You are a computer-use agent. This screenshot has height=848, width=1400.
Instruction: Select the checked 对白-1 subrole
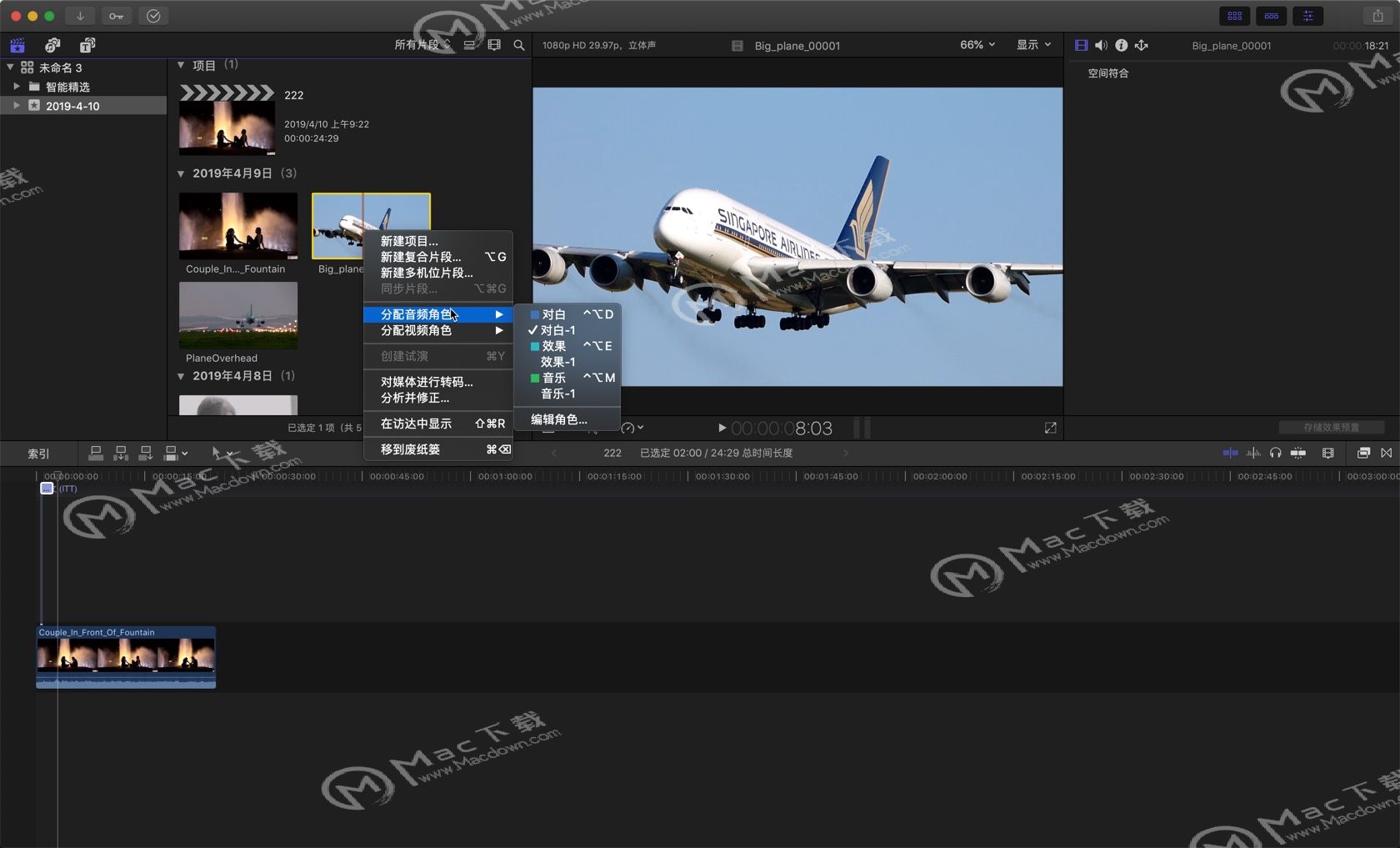(567, 330)
